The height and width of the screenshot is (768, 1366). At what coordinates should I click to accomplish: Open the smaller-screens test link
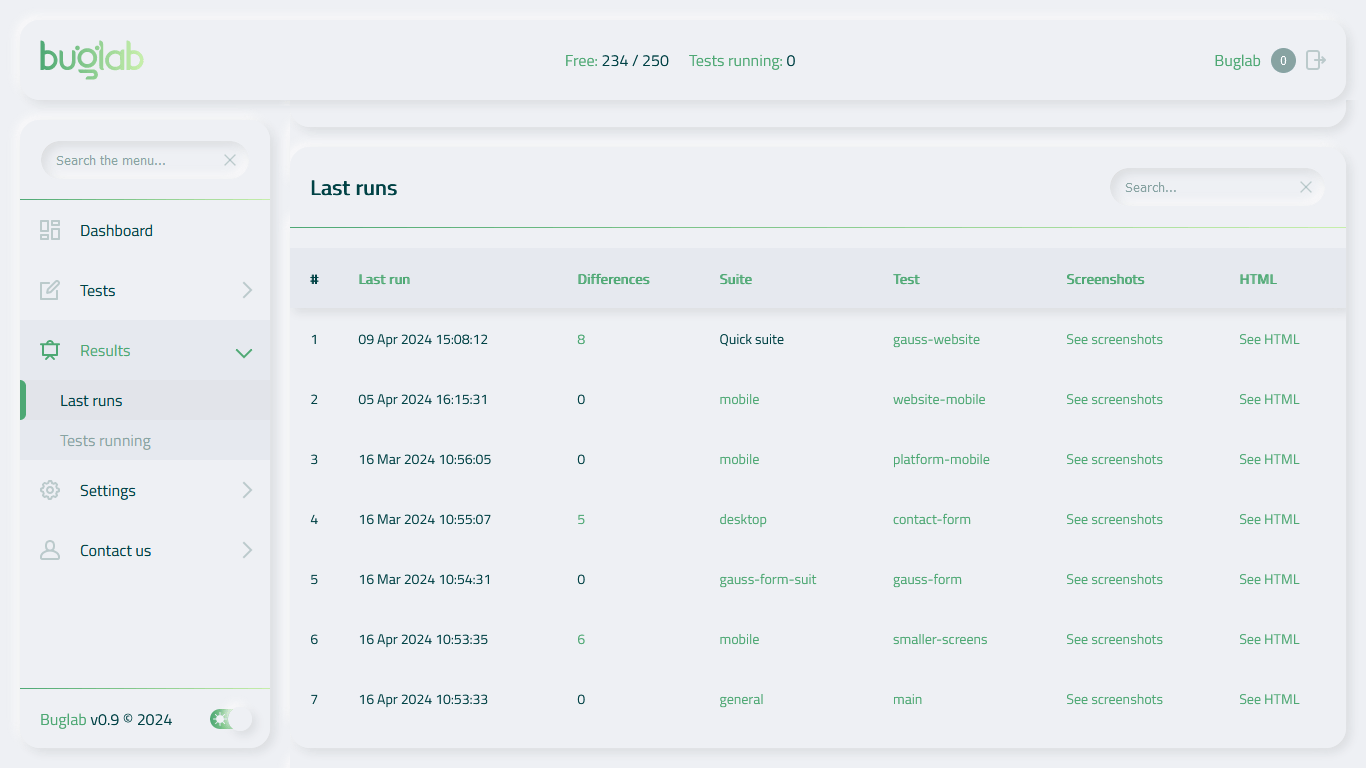(x=940, y=639)
